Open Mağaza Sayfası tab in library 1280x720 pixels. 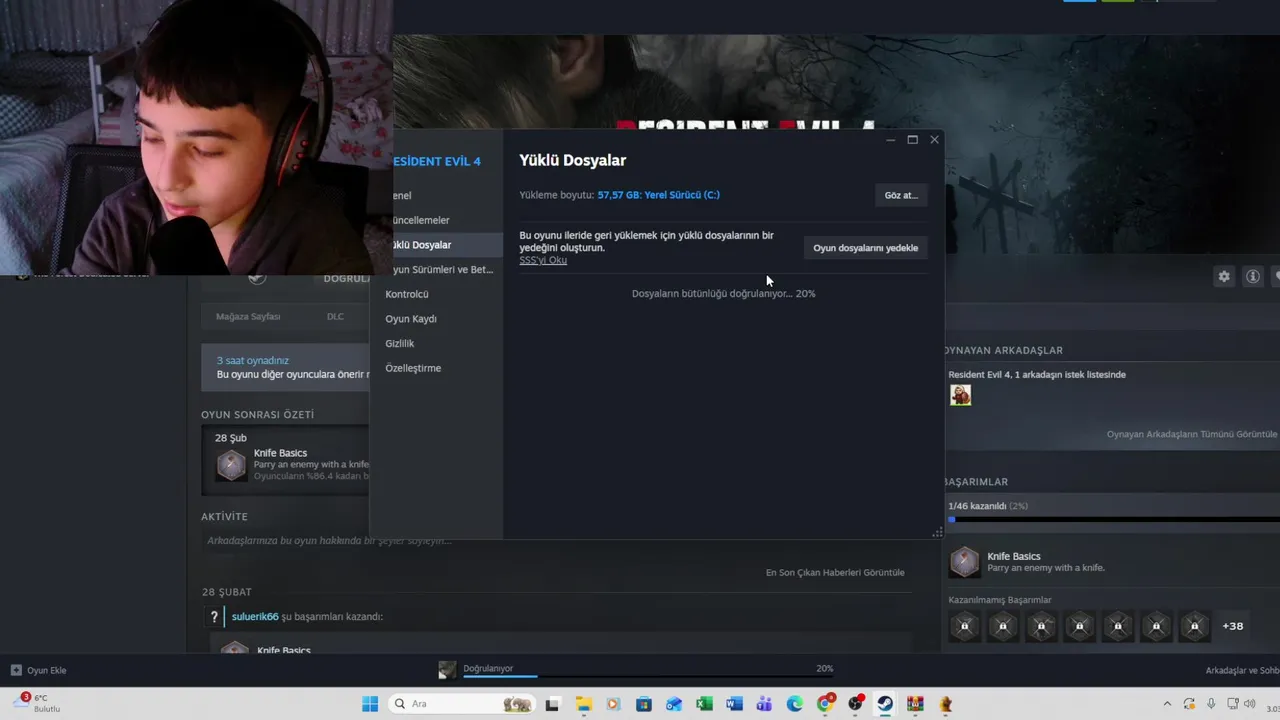(248, 317)
